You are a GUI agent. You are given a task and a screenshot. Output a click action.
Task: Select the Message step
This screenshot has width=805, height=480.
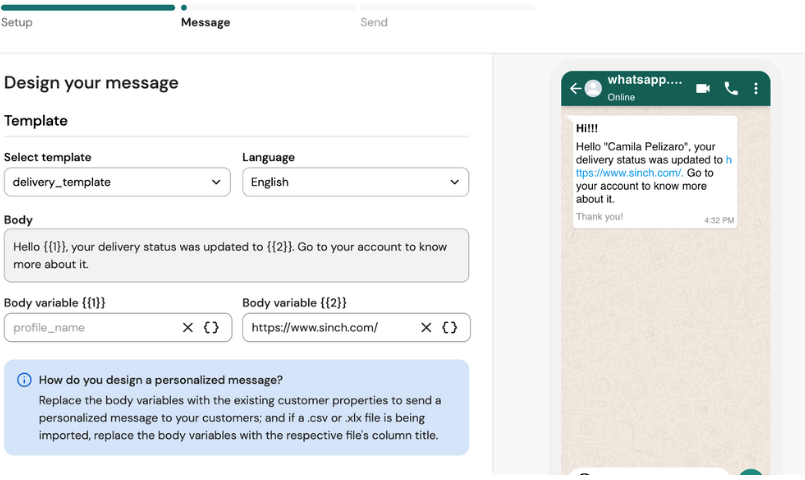point(205,22)
